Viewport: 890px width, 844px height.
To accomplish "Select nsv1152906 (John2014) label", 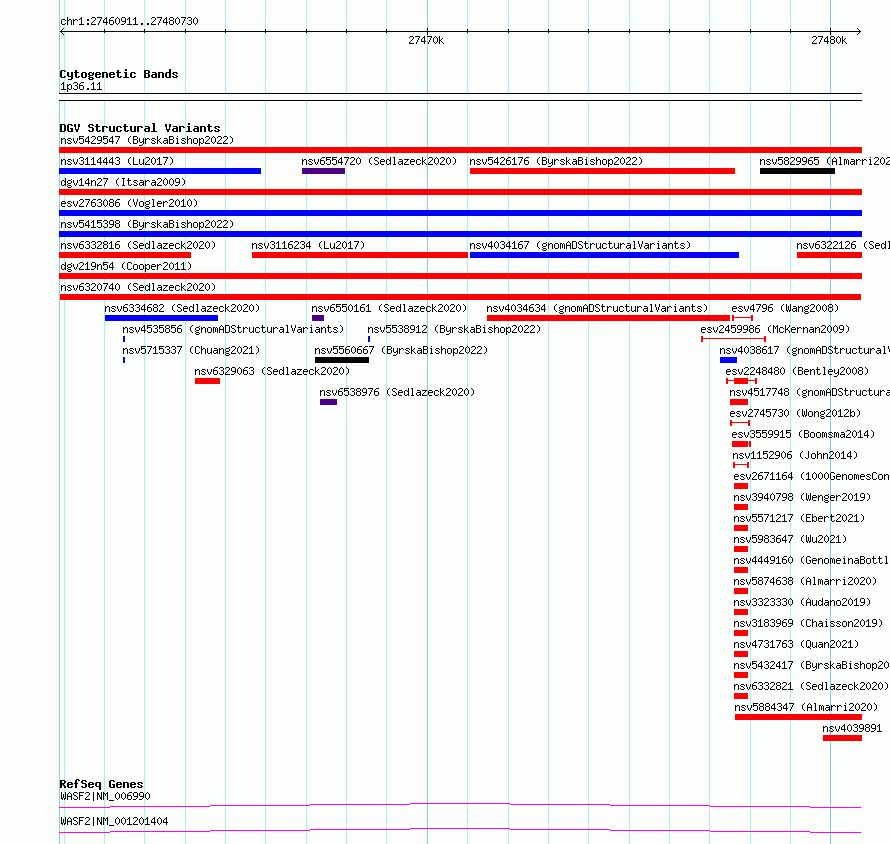I will click(795, 455).
